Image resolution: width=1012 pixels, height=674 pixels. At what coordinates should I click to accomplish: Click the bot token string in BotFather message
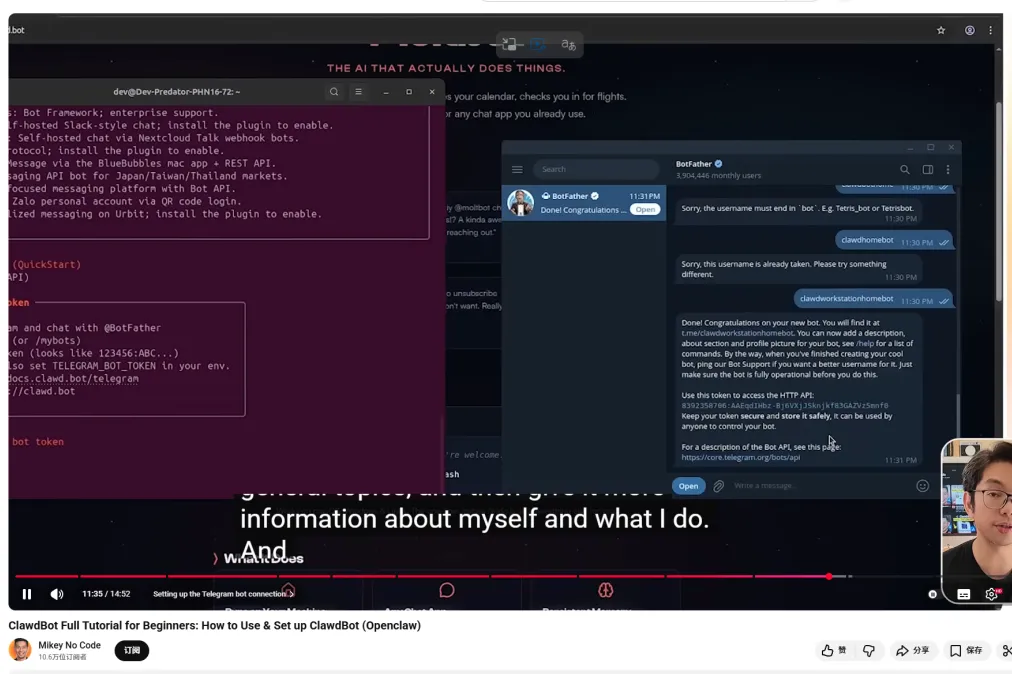coord(785,405)
